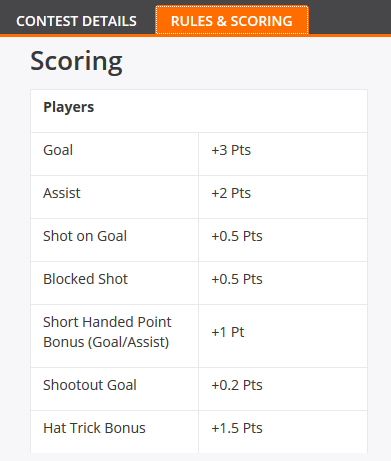Click the +1.5 Pts value
The image size is (391, 461).
pyautogui.click(x=237, y=428)
